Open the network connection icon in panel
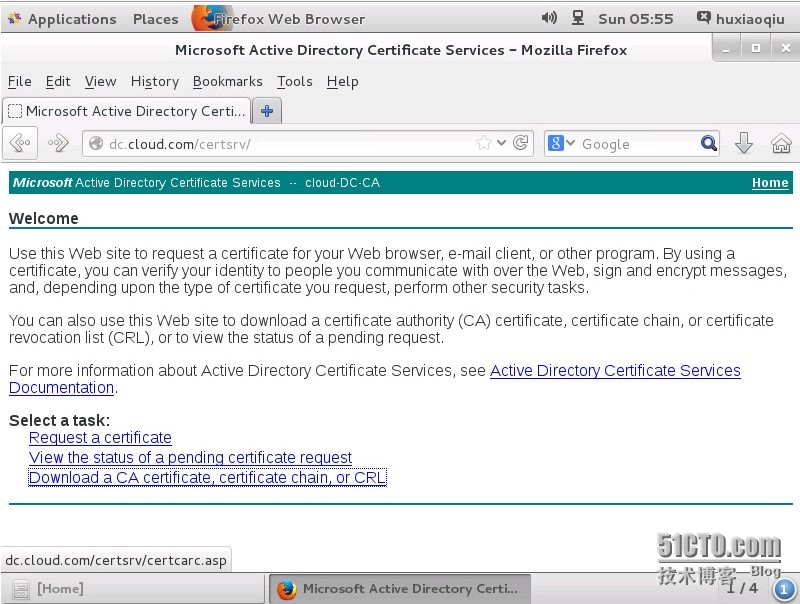 click(578, 18)
